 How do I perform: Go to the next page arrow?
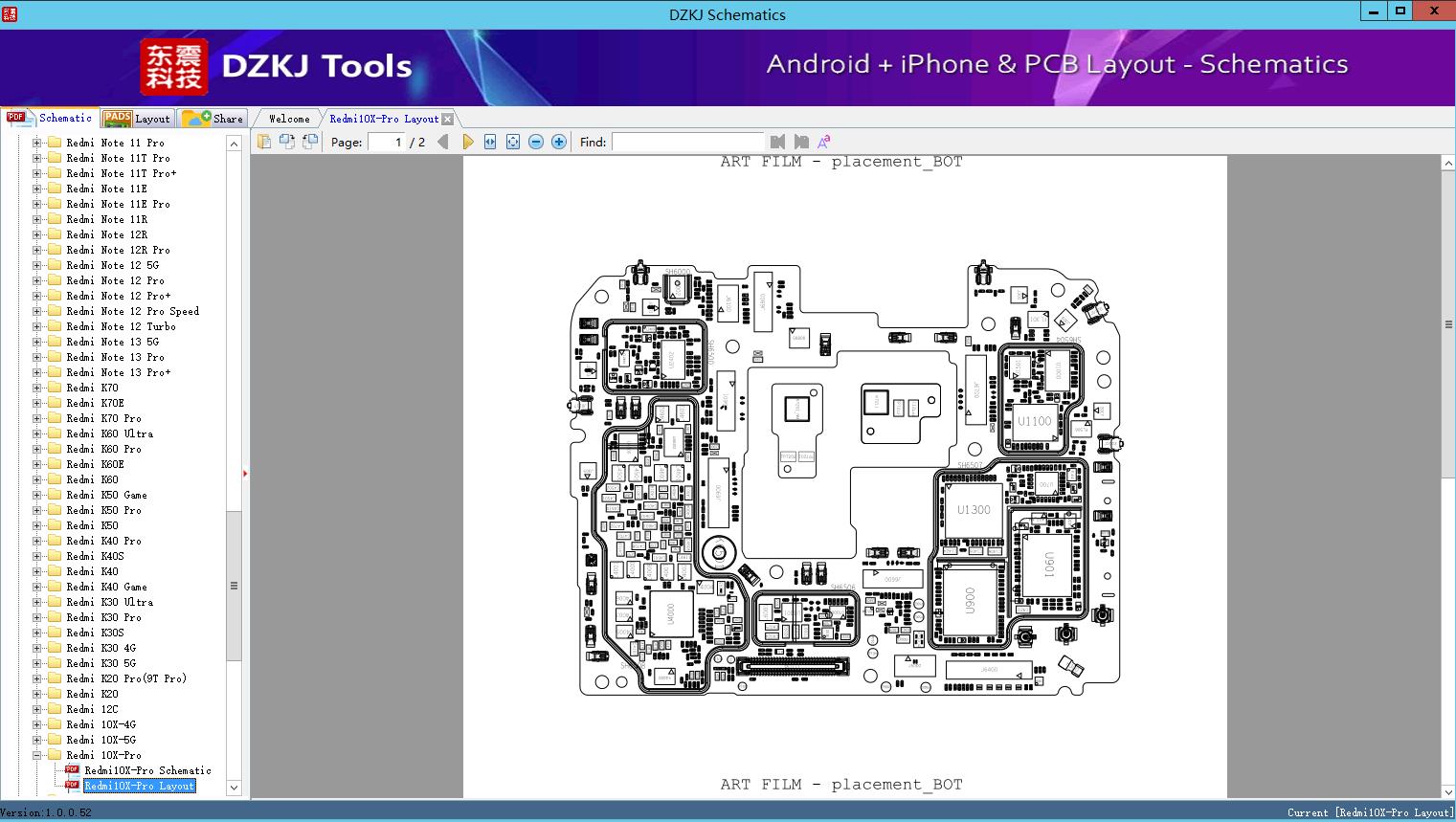467,142
